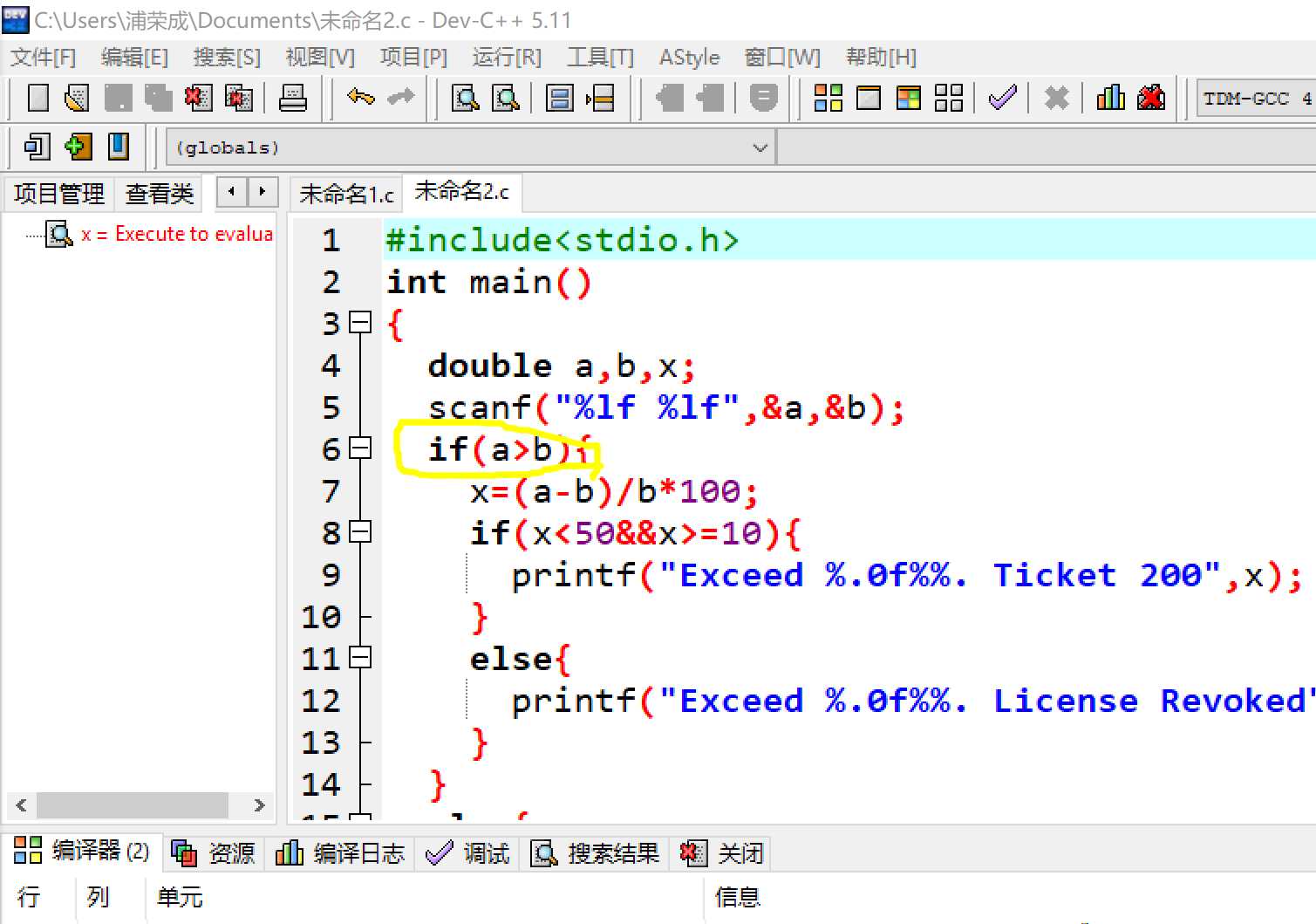Collapse the code fold at line 3
This screenshot has height=924, width=1316.
360,323
